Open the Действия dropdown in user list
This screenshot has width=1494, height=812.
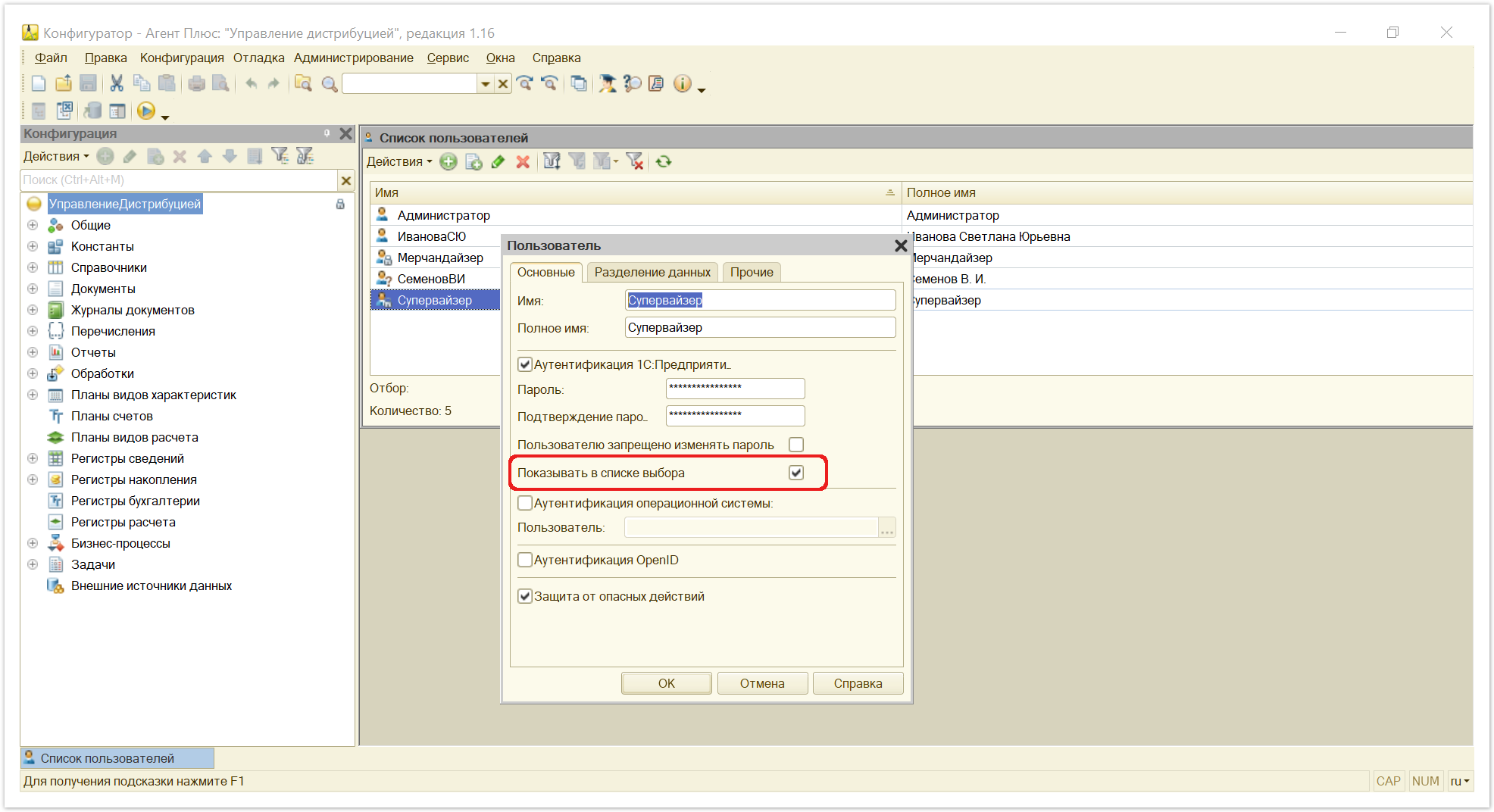click(399, 161)
